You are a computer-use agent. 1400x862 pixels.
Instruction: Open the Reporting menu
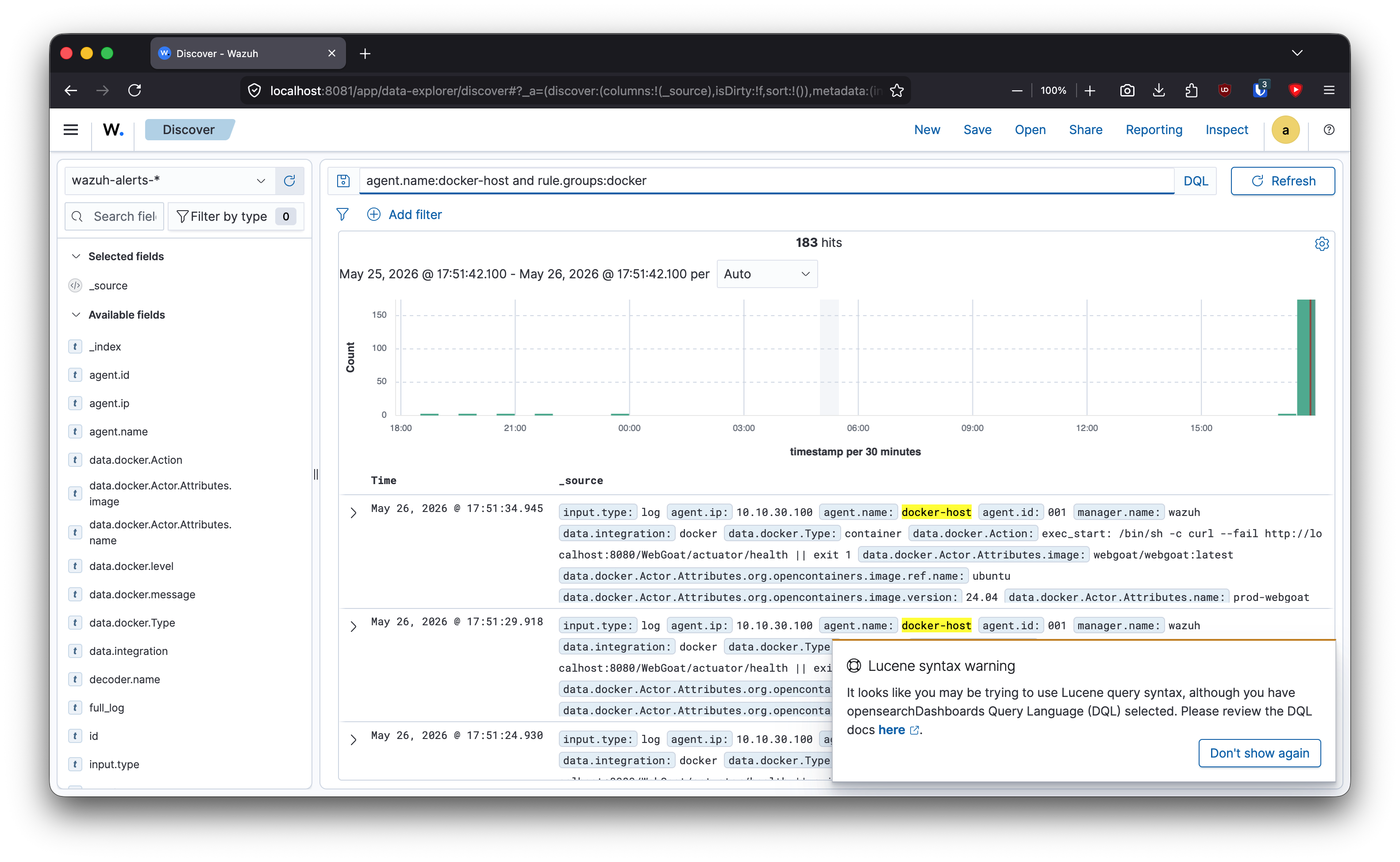pos(1154,130)
